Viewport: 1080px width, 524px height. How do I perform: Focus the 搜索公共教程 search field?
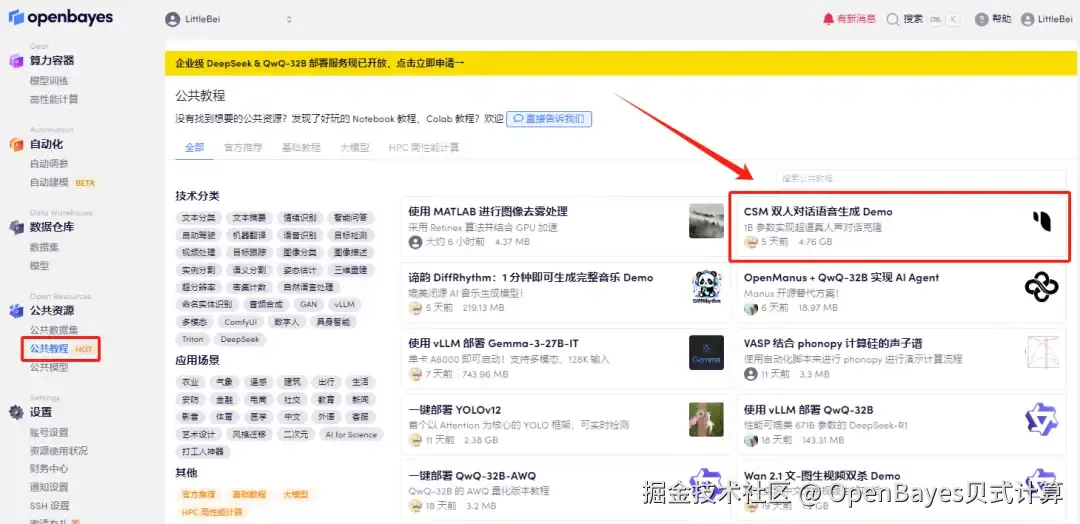click(923, 178)
